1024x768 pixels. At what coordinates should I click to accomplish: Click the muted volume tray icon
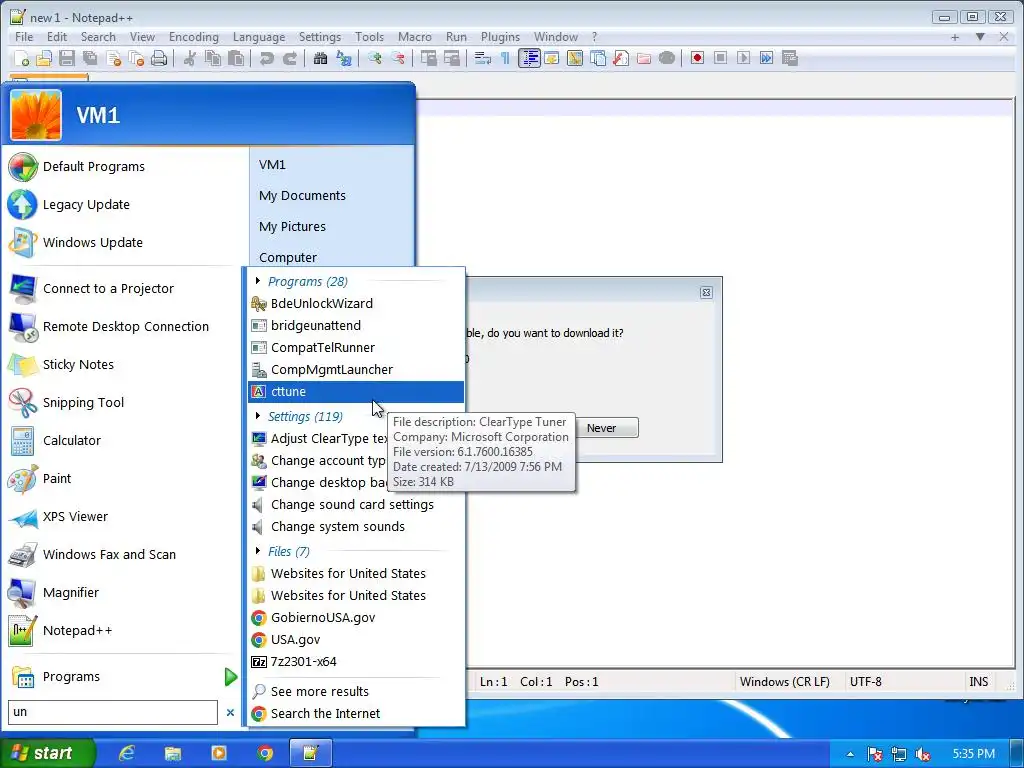pos(923,754)
